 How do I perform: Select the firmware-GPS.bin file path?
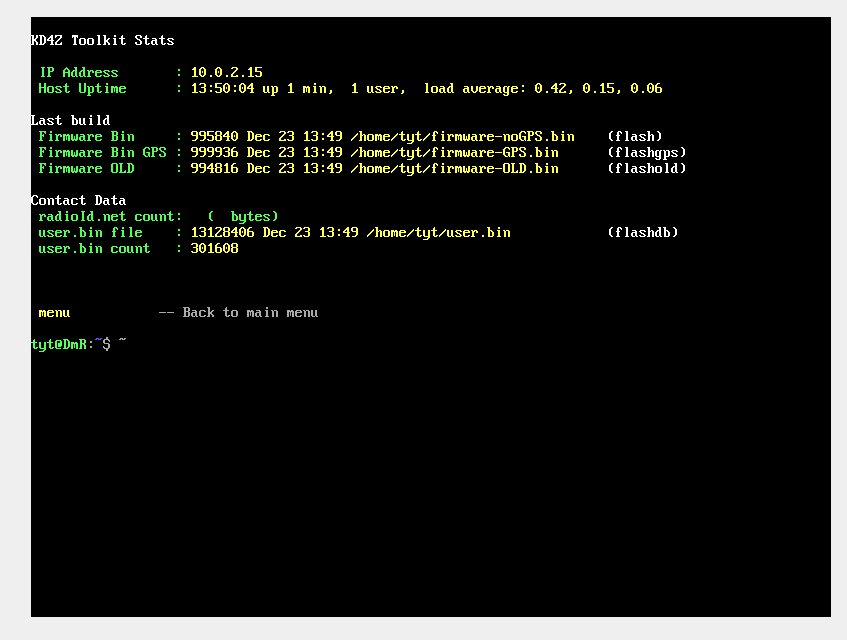[x=454, y=153]
